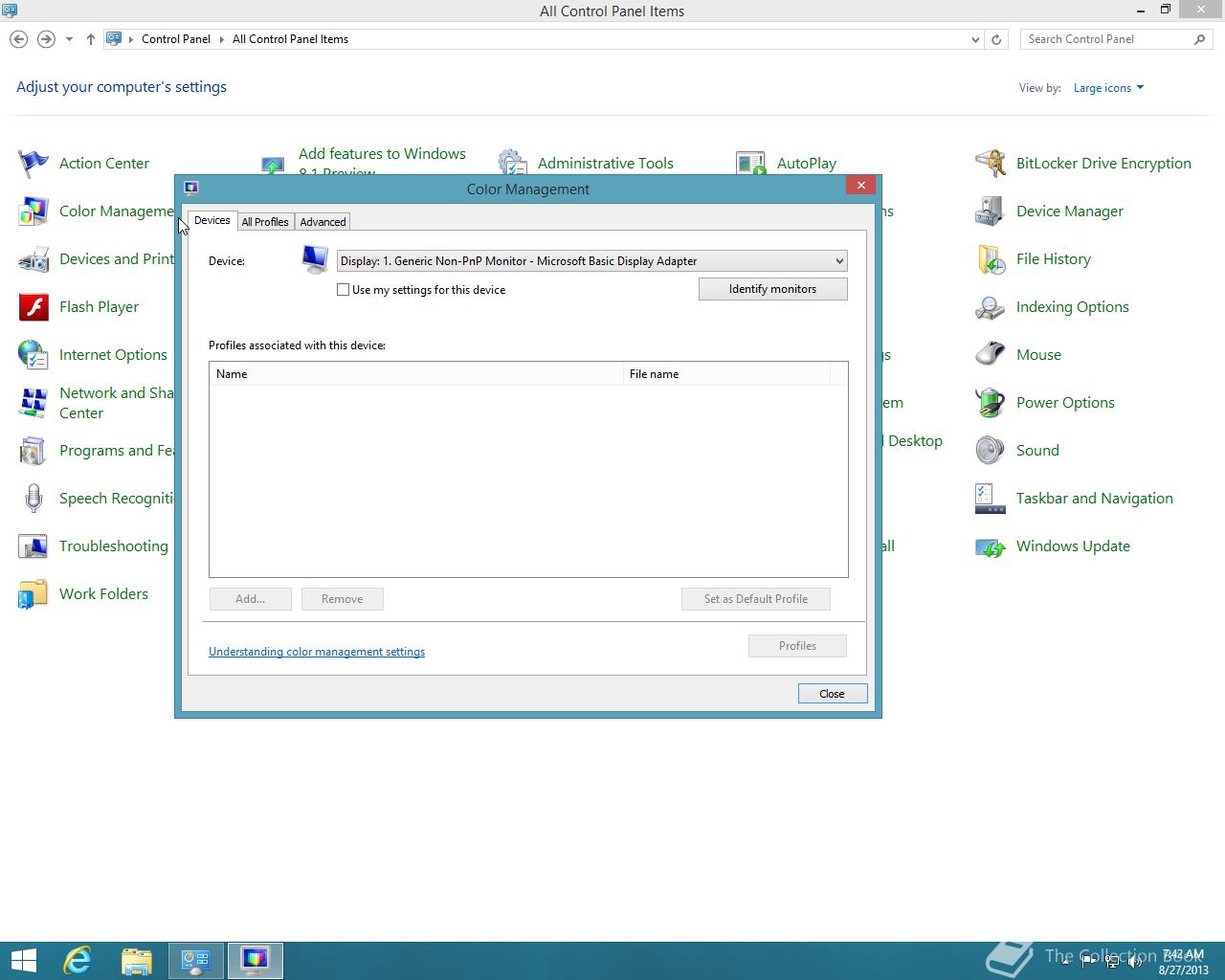Switch to the Advanced tab

coord(323,222)
